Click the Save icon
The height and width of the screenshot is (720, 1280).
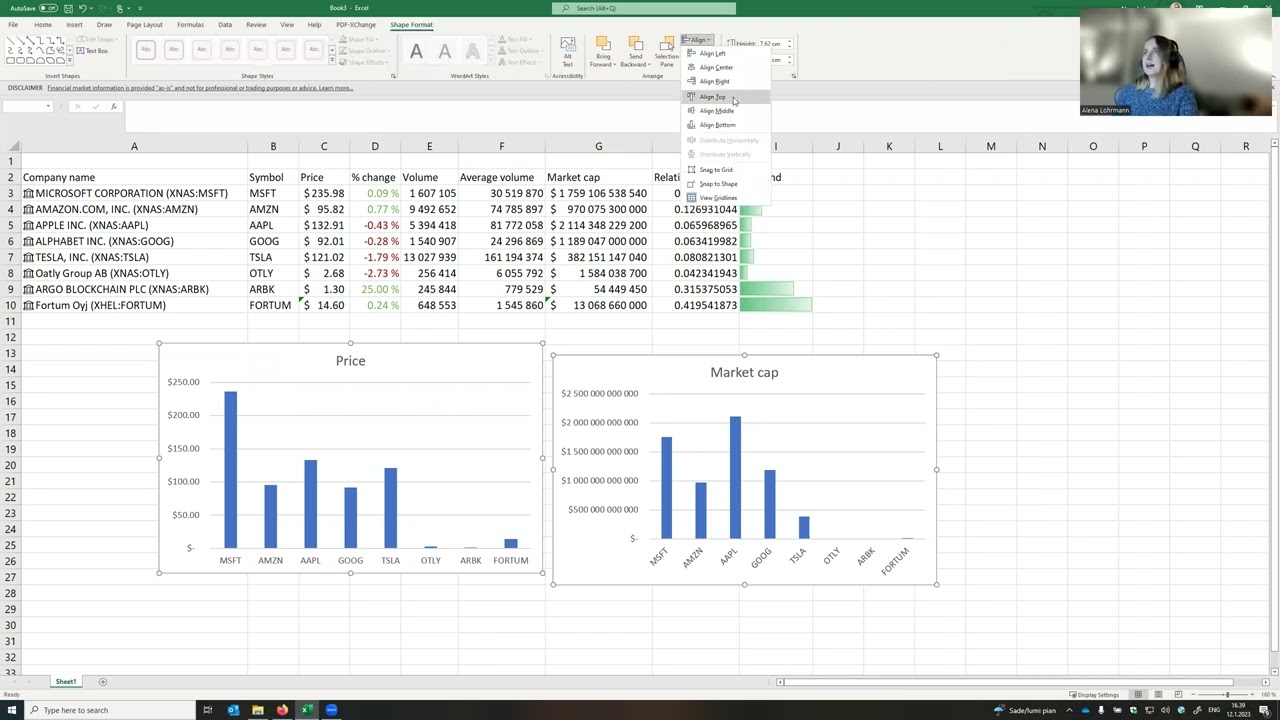(x=69, y=8)
